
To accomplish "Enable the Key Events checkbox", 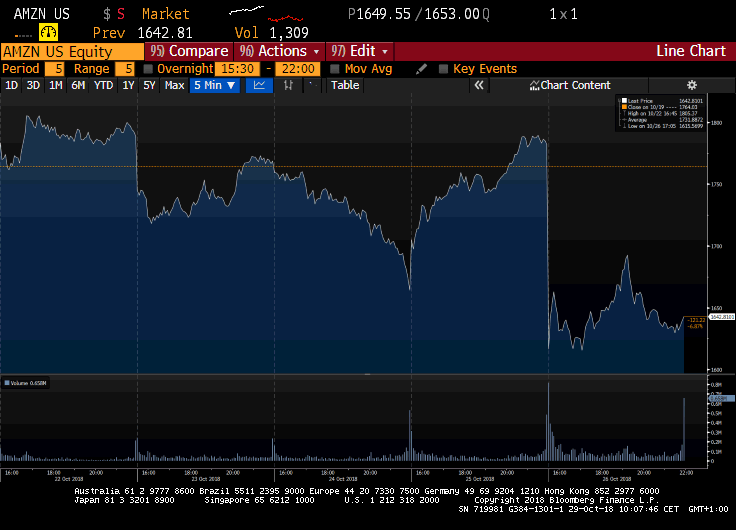I will (x=443, y=69).
